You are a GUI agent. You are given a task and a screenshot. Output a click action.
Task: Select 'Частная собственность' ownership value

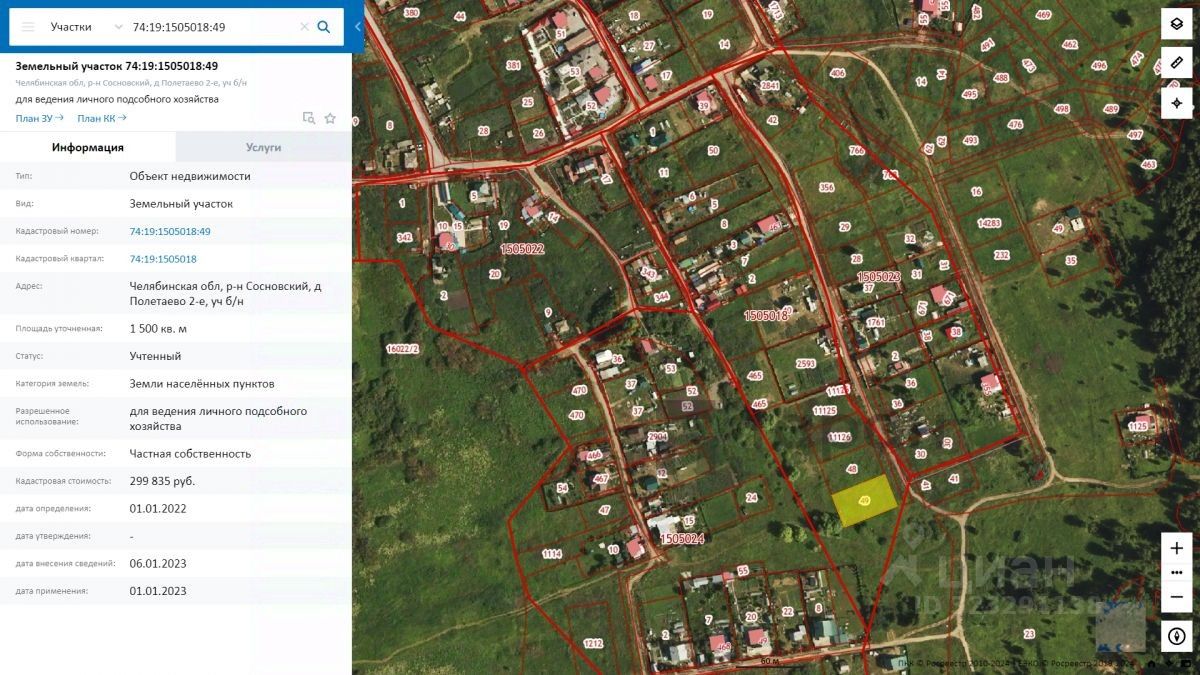pyautogui.click(x=190, y=453)
